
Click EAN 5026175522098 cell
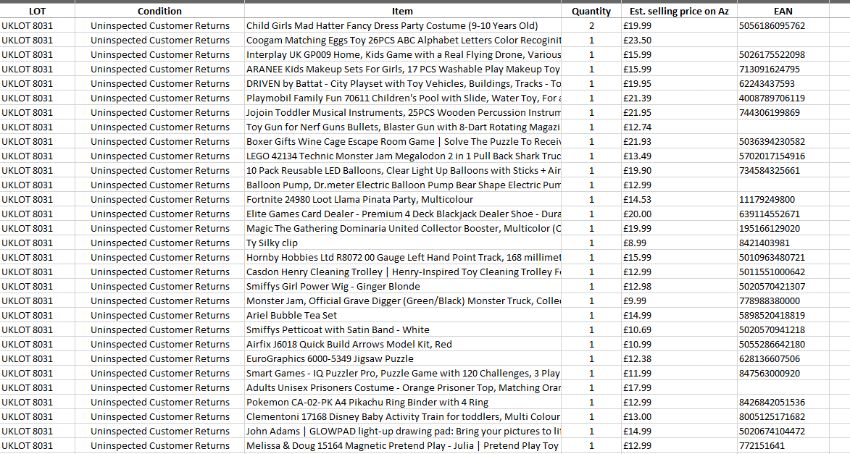(783, 55)
